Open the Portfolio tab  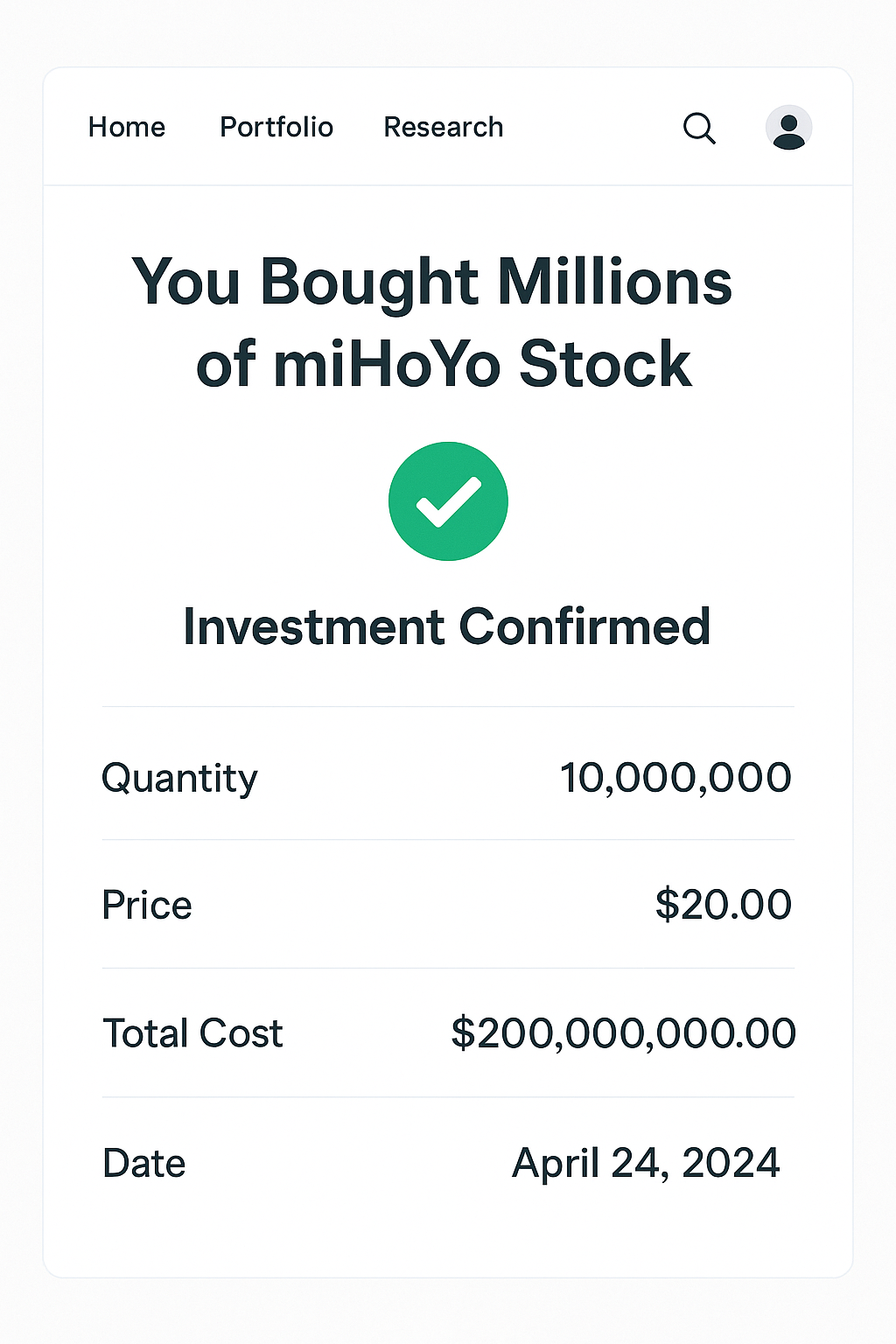(276, 128)
